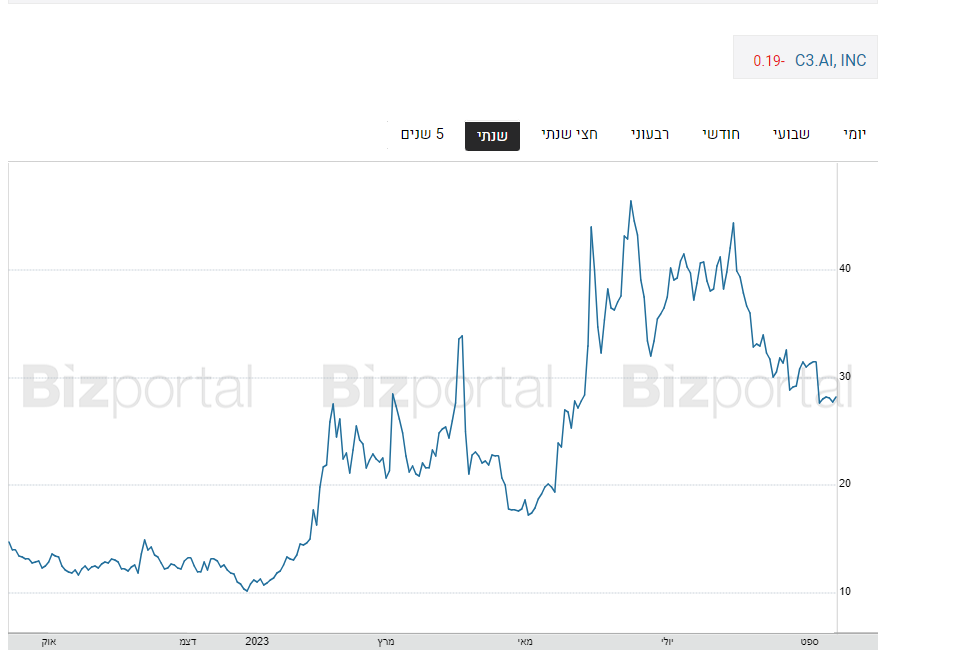The image size is (960, 661).
Task: Click the ספט month axis label
Action: (809, 641)
